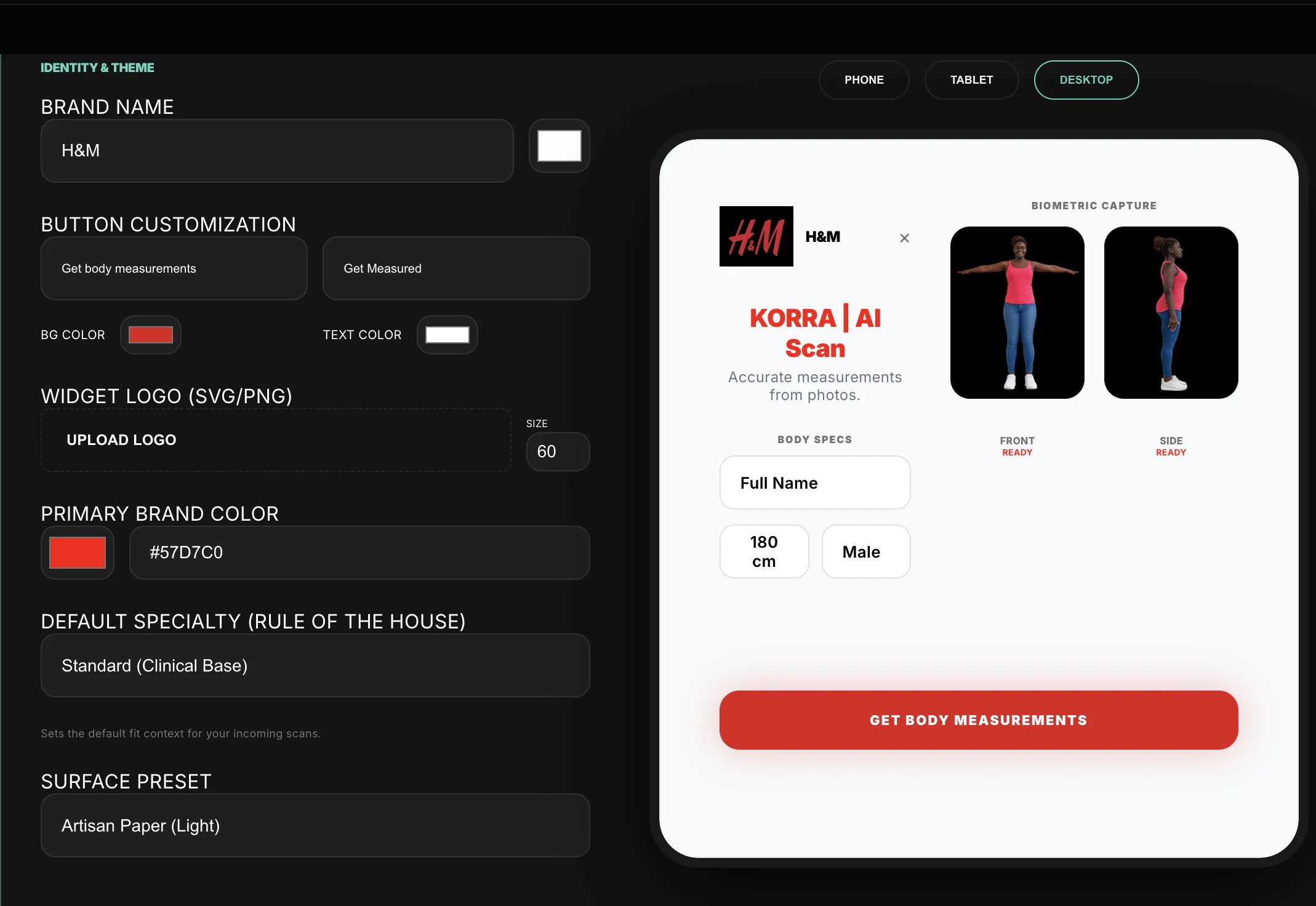The width and height of the screenshot is (1316, 906).
Task: Click the Full Name field in preview
Action: (815, 483)
